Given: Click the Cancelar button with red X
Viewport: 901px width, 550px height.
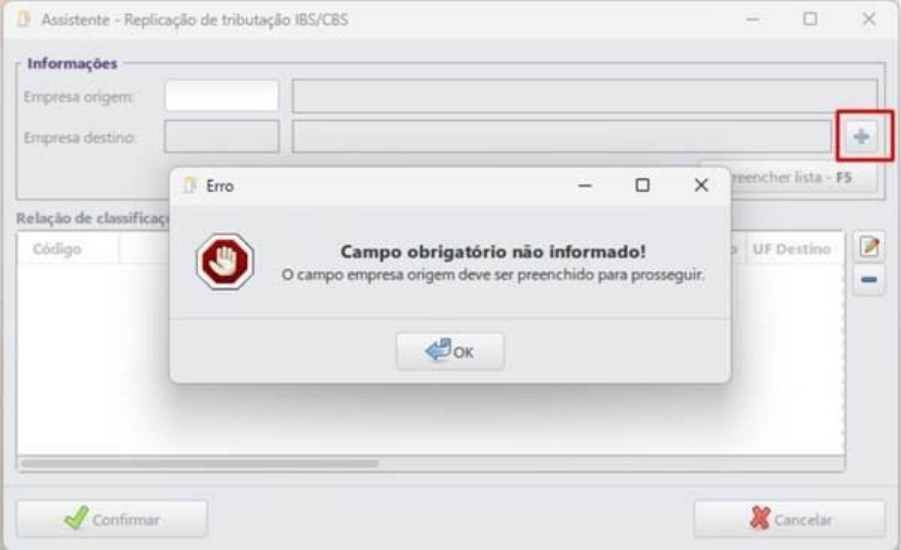Looking at the screenshot, I should coord(790,519).
